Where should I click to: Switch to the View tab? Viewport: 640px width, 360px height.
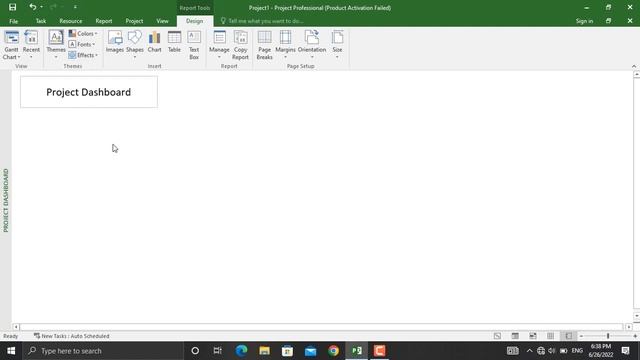click(162, 21)
